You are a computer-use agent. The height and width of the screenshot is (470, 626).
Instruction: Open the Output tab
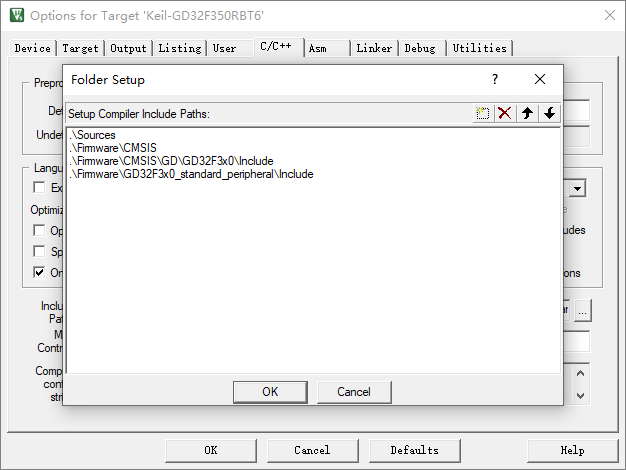tap(129, 48)
